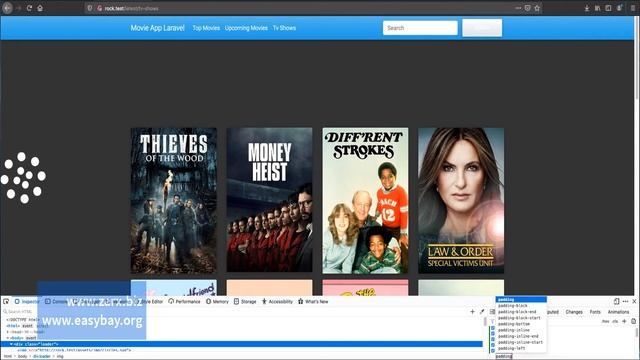The image size is (640, 360).
Task: Click into the page Search input
Action: click(x=420, y=28)
